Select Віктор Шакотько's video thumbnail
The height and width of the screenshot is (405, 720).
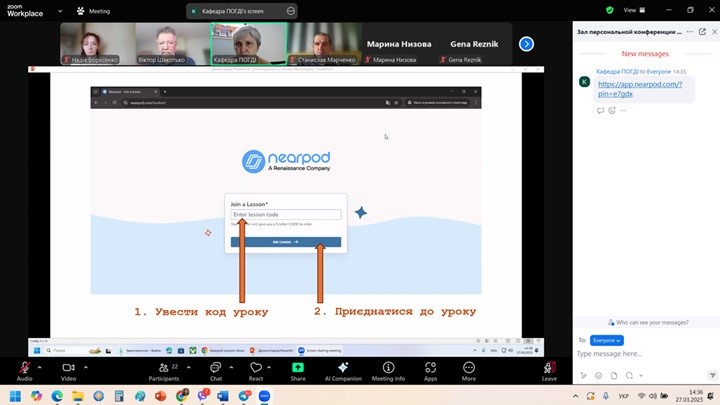173,44
